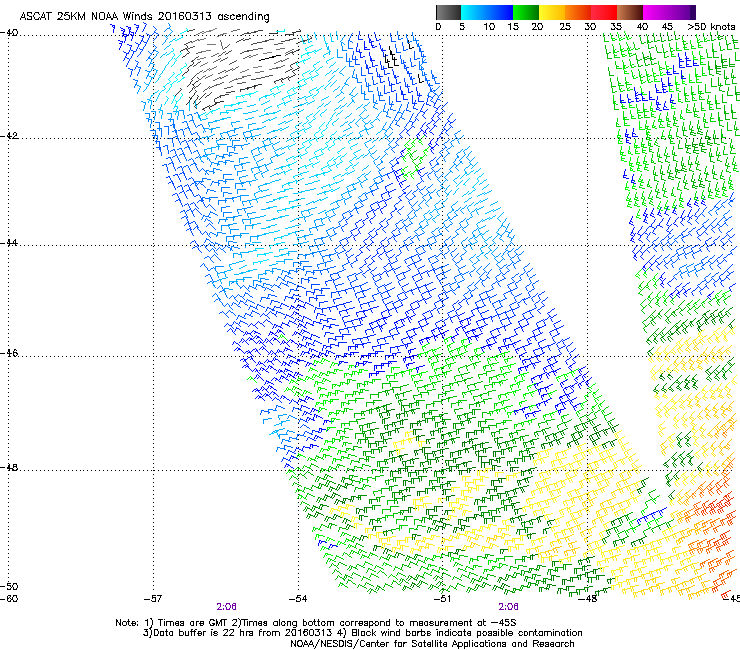Click the -57 longitude axis label
The height and width of the screenshot is (650, 740).
point(153,599)
